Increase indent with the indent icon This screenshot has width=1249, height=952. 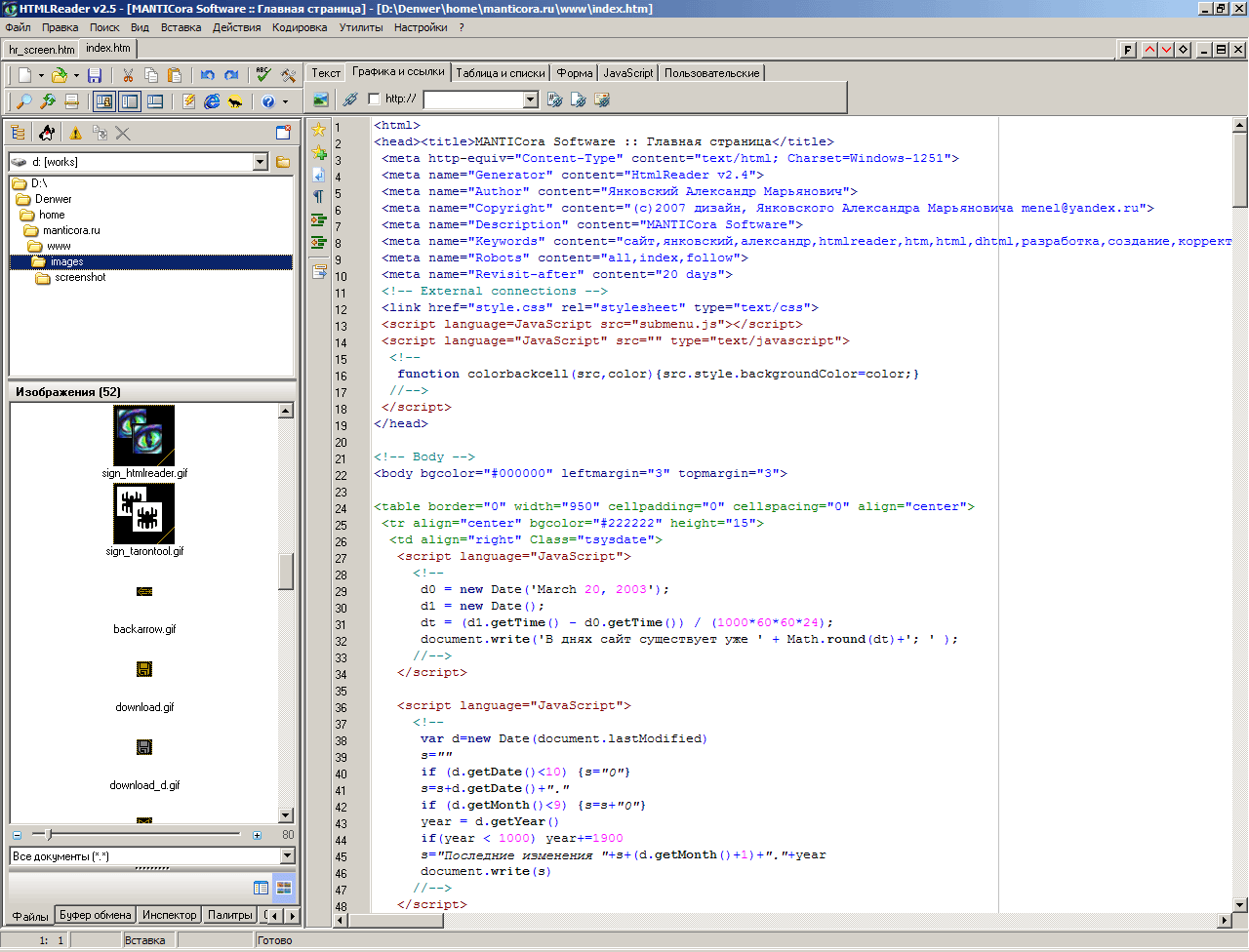tap(319, 220)
